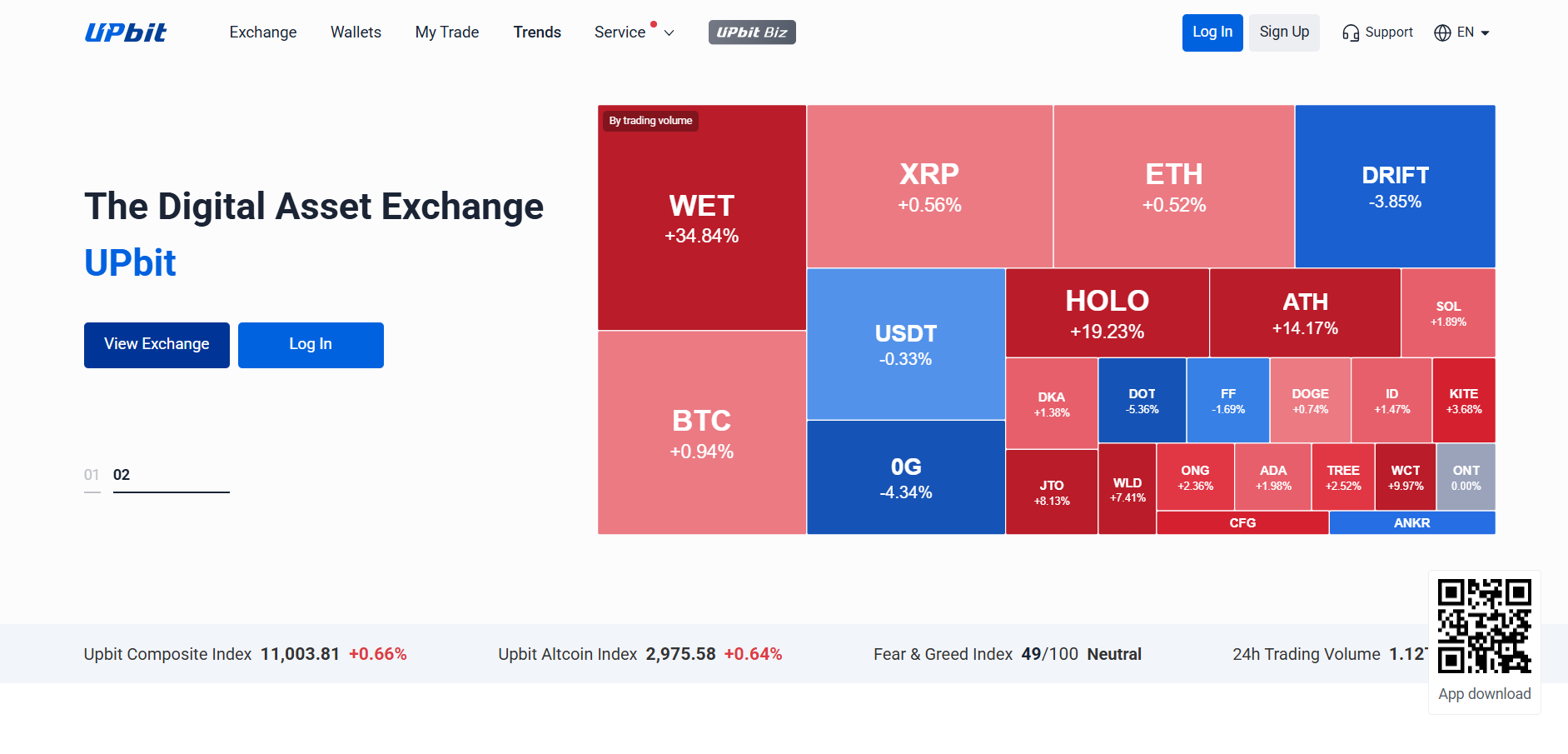Image resolution: width=1568 pixels, height=754 pixels.
Task: Expand the Service dropdown menu
Action: pos(620,32)
